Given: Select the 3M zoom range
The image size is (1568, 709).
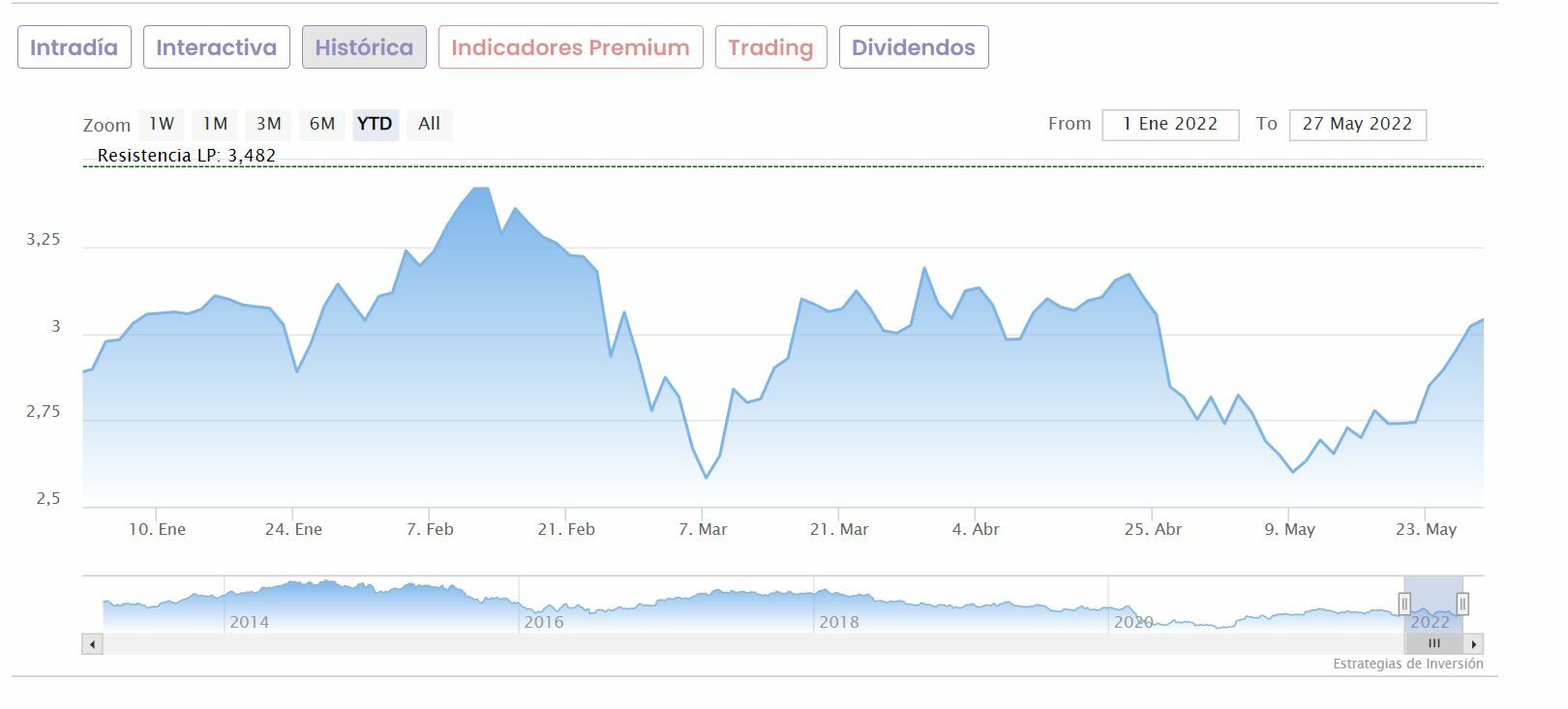Looking at the screenshot, I should pyautogui.click(x=268, y=124).
